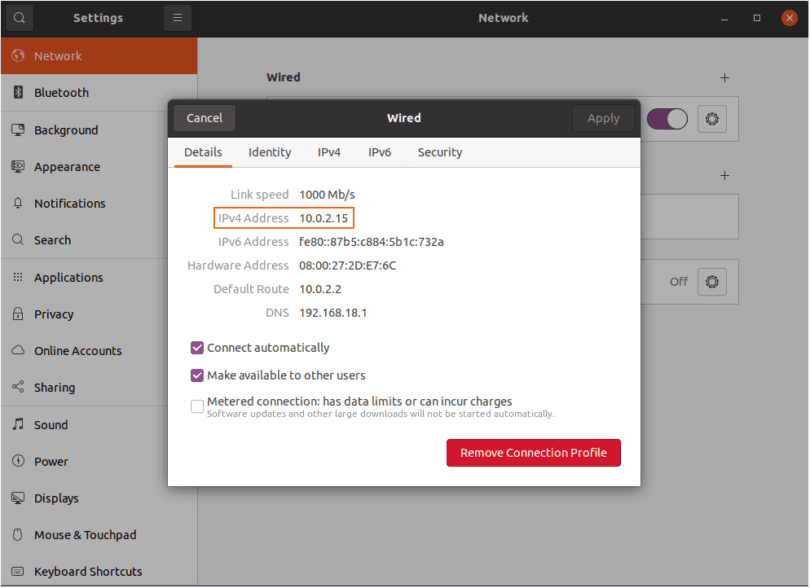Switch to the IPv4 tab
The width and height of the screenshot is (810, 588).
point(329,153)
